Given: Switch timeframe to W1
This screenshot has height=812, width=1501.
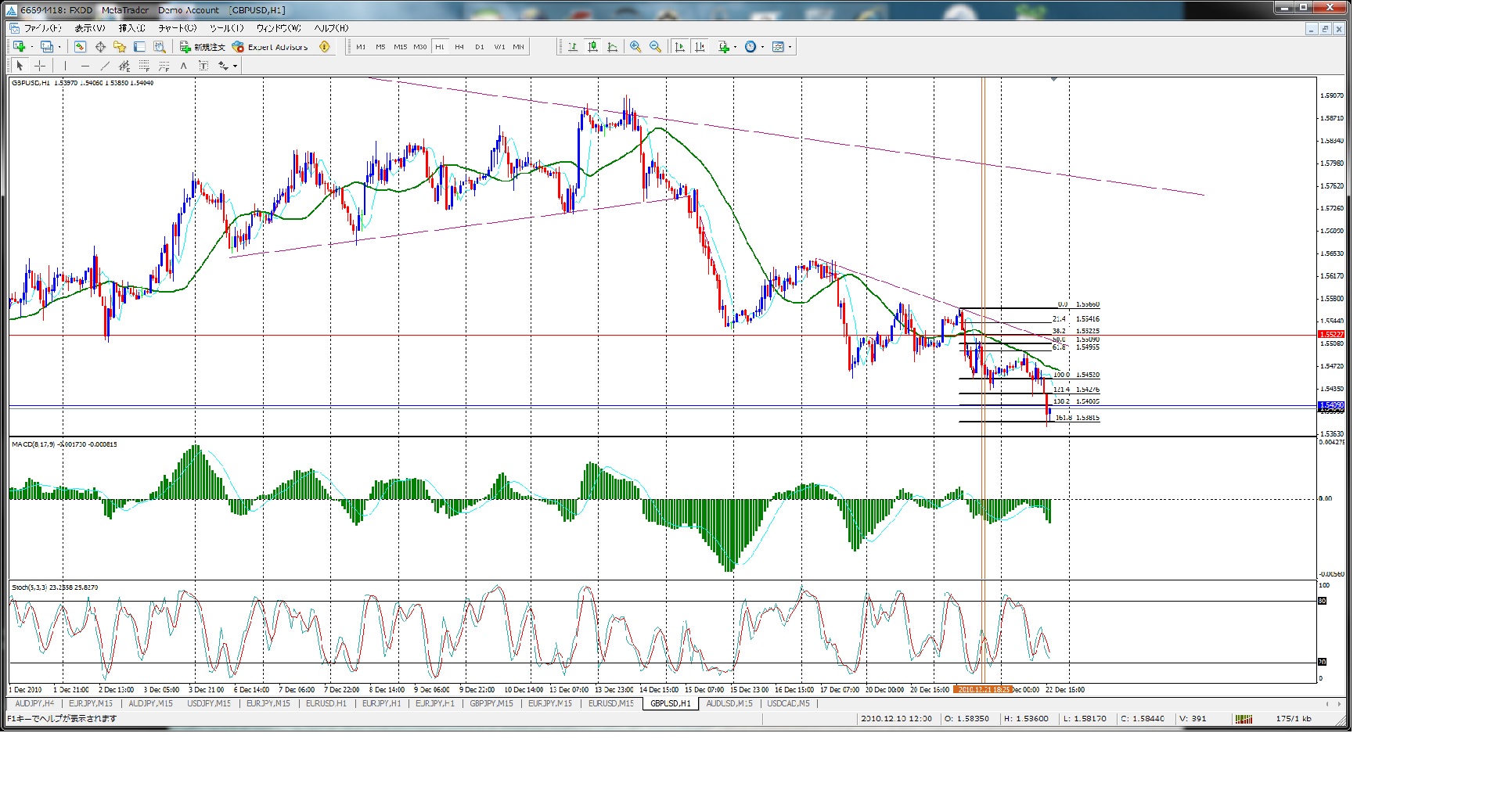Looking at the screenshot, I should pyautogui.click(x=499, y=47).
